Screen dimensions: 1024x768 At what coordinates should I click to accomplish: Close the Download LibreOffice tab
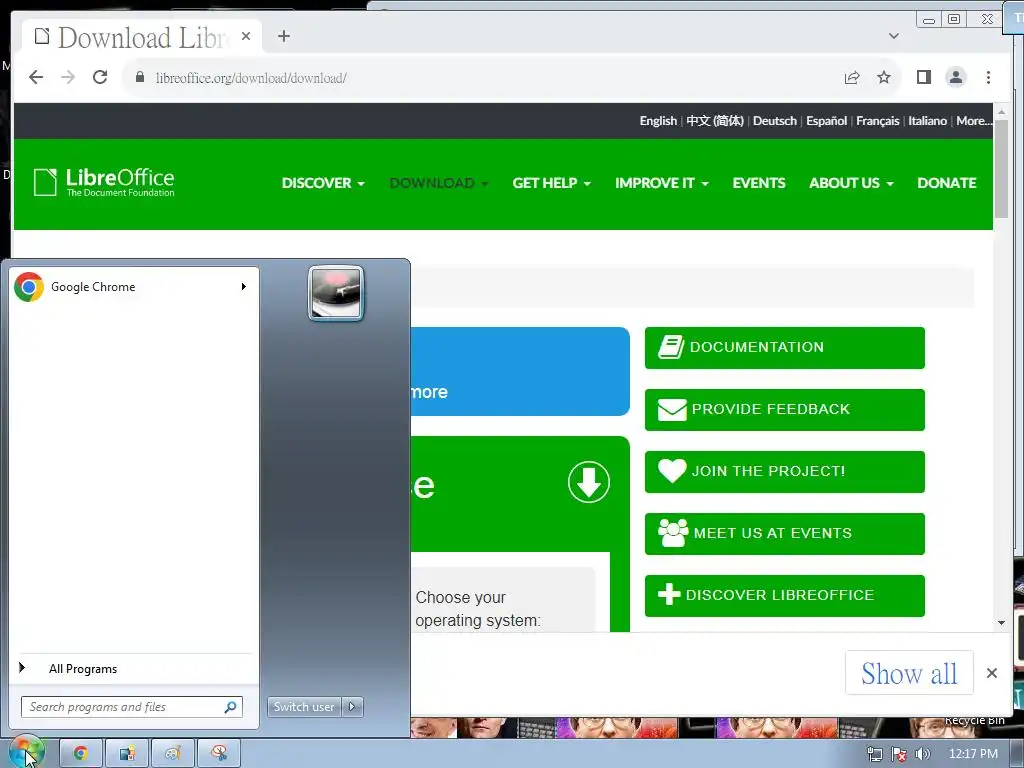pyautogui.click(x=246, y=36)
